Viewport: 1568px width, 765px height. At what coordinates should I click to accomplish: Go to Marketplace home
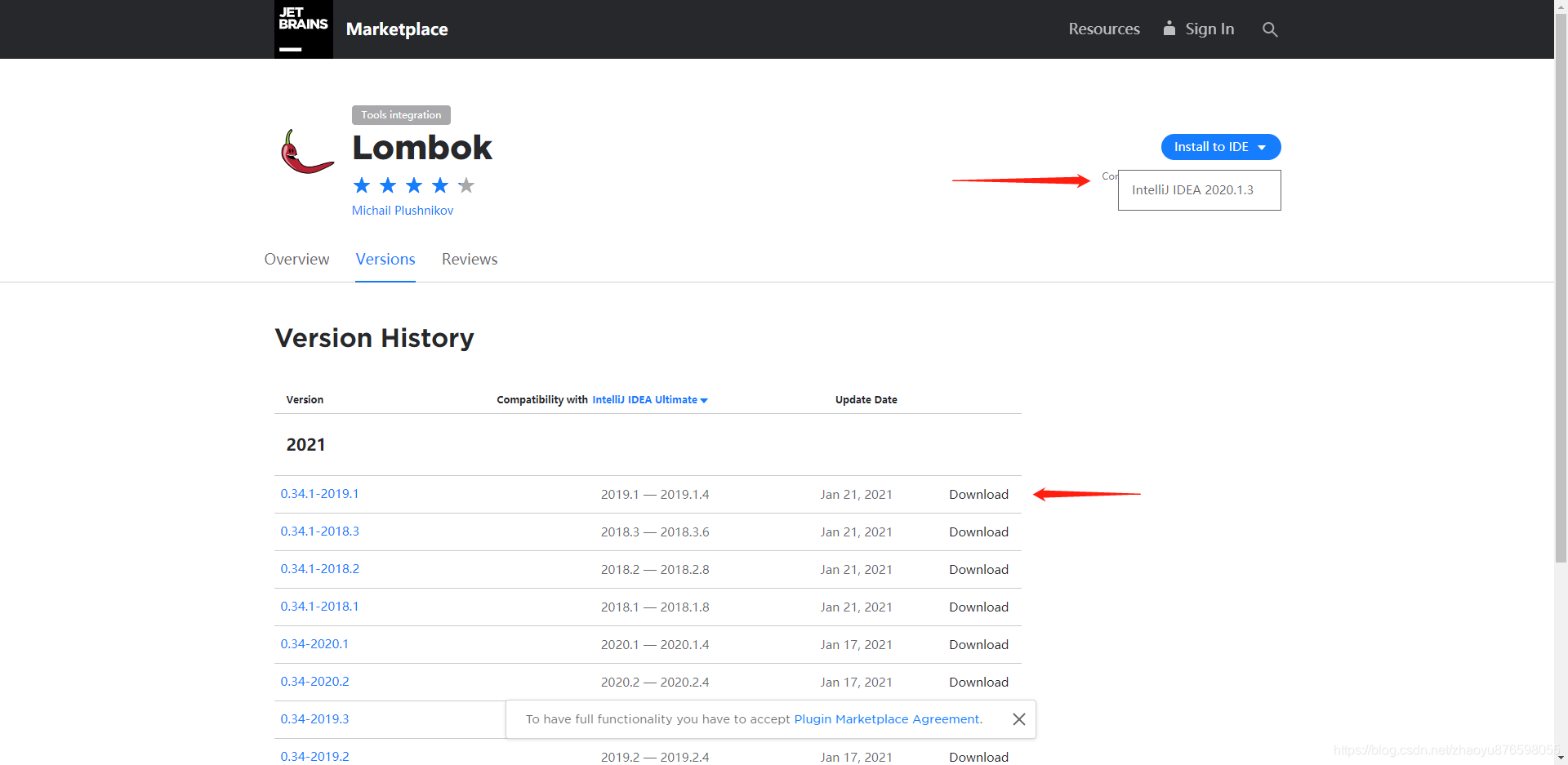397,29
